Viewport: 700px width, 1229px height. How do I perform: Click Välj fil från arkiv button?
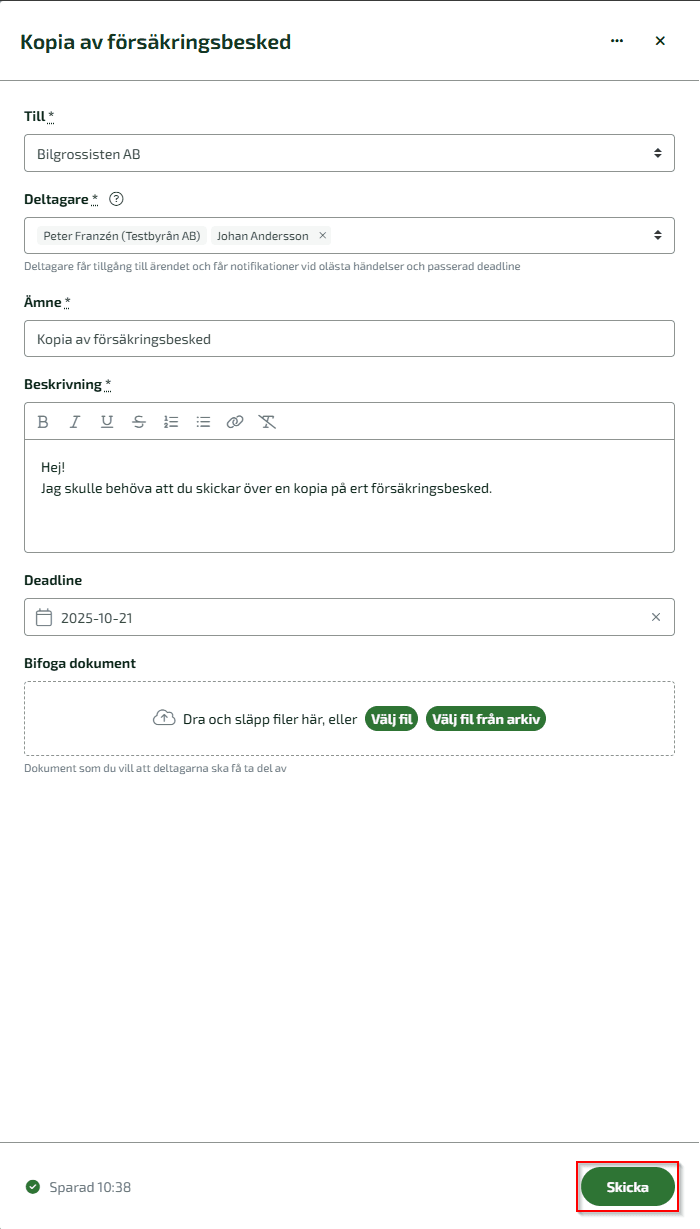coord(486,719)
